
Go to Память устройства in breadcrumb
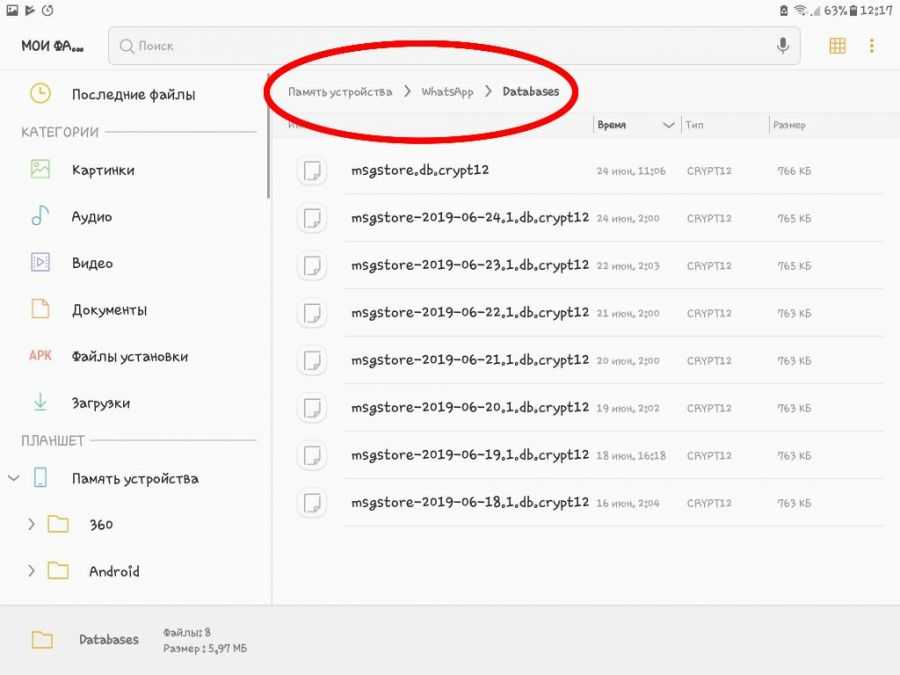pyautogui.click(x=340, y=92)
